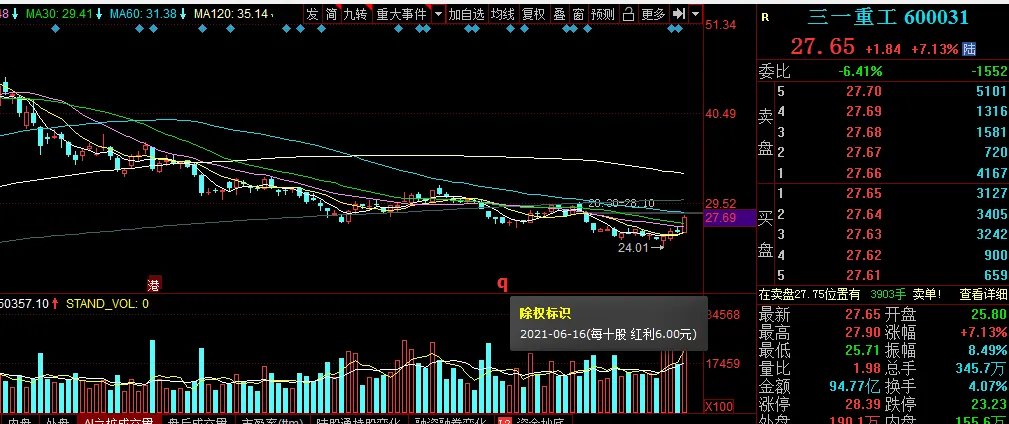
Task: Open the 更多 options menu
Action: coord(653,14)
